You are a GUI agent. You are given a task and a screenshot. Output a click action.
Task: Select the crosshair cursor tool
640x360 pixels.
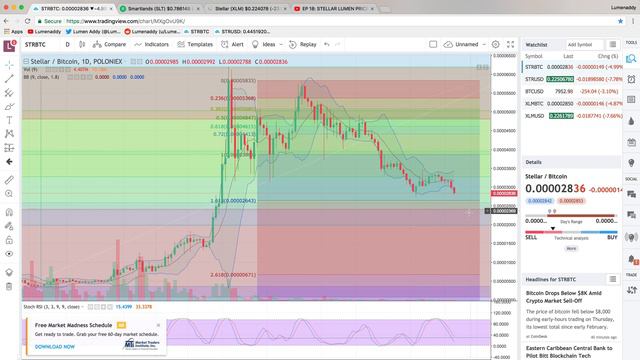pos(9,64)
